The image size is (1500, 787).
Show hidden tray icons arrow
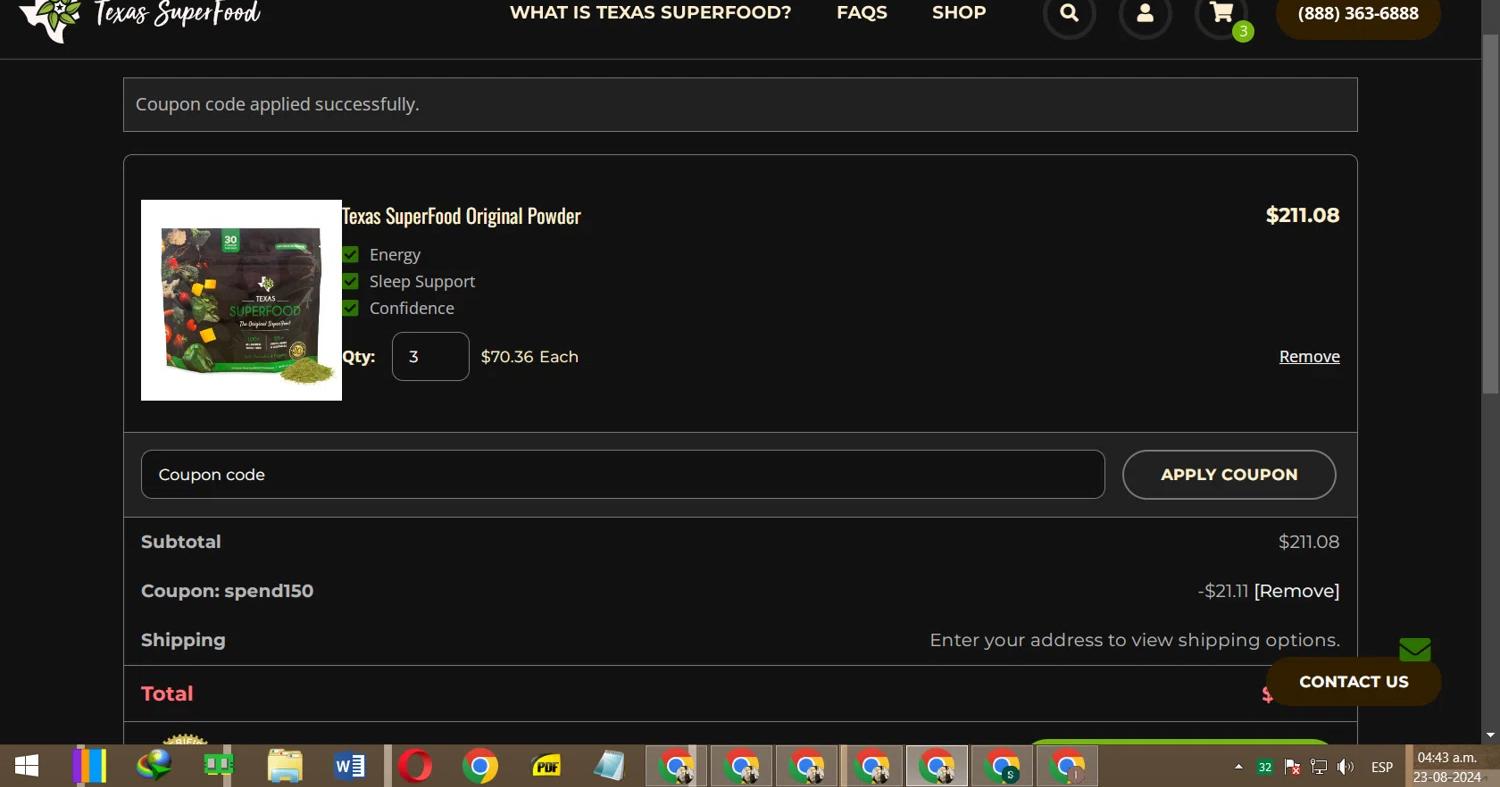point(1239,767)
